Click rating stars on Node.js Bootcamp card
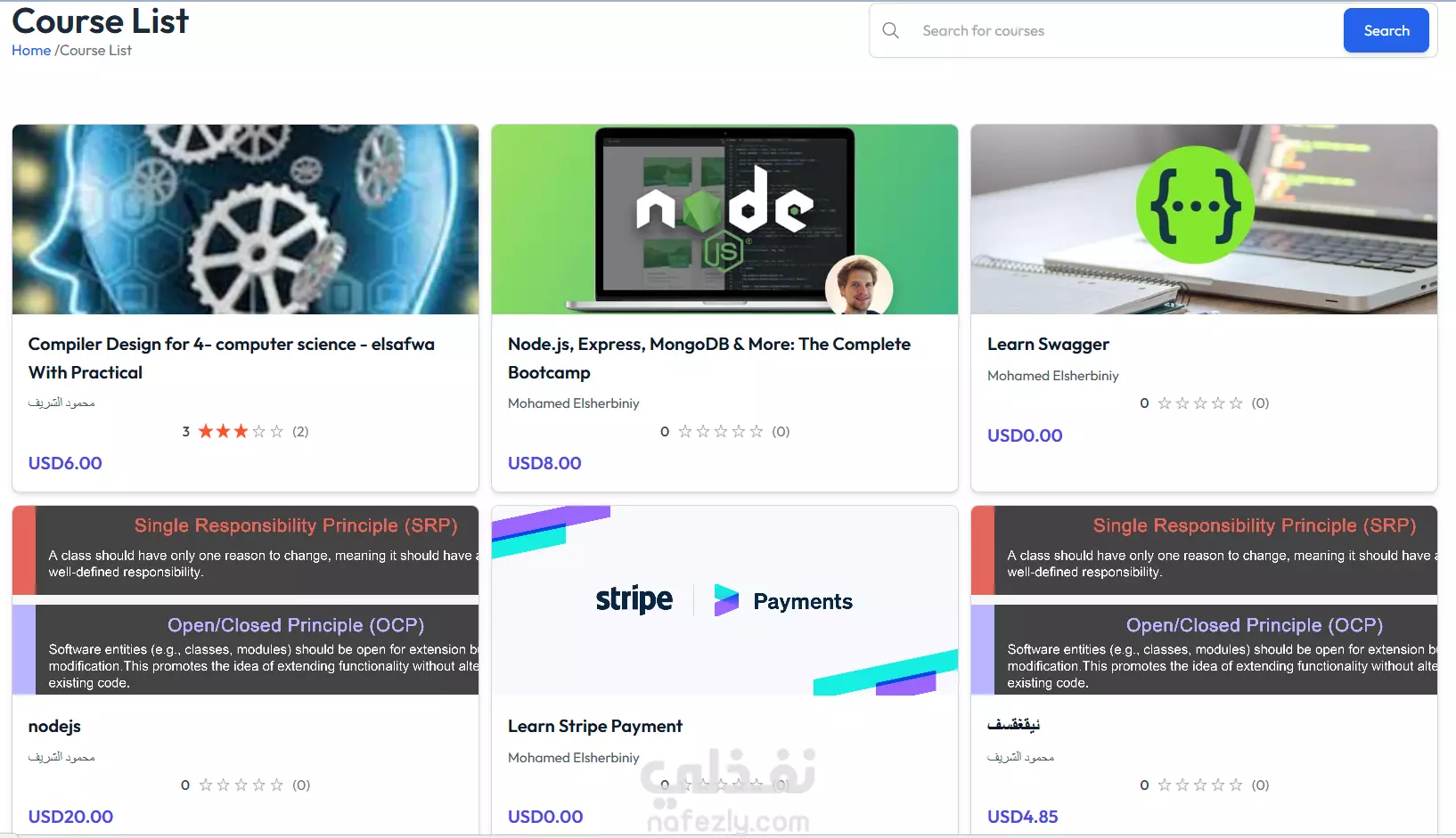Image resolution: width=1456 pixels, height=838 pixels. (x=720, y=431)
